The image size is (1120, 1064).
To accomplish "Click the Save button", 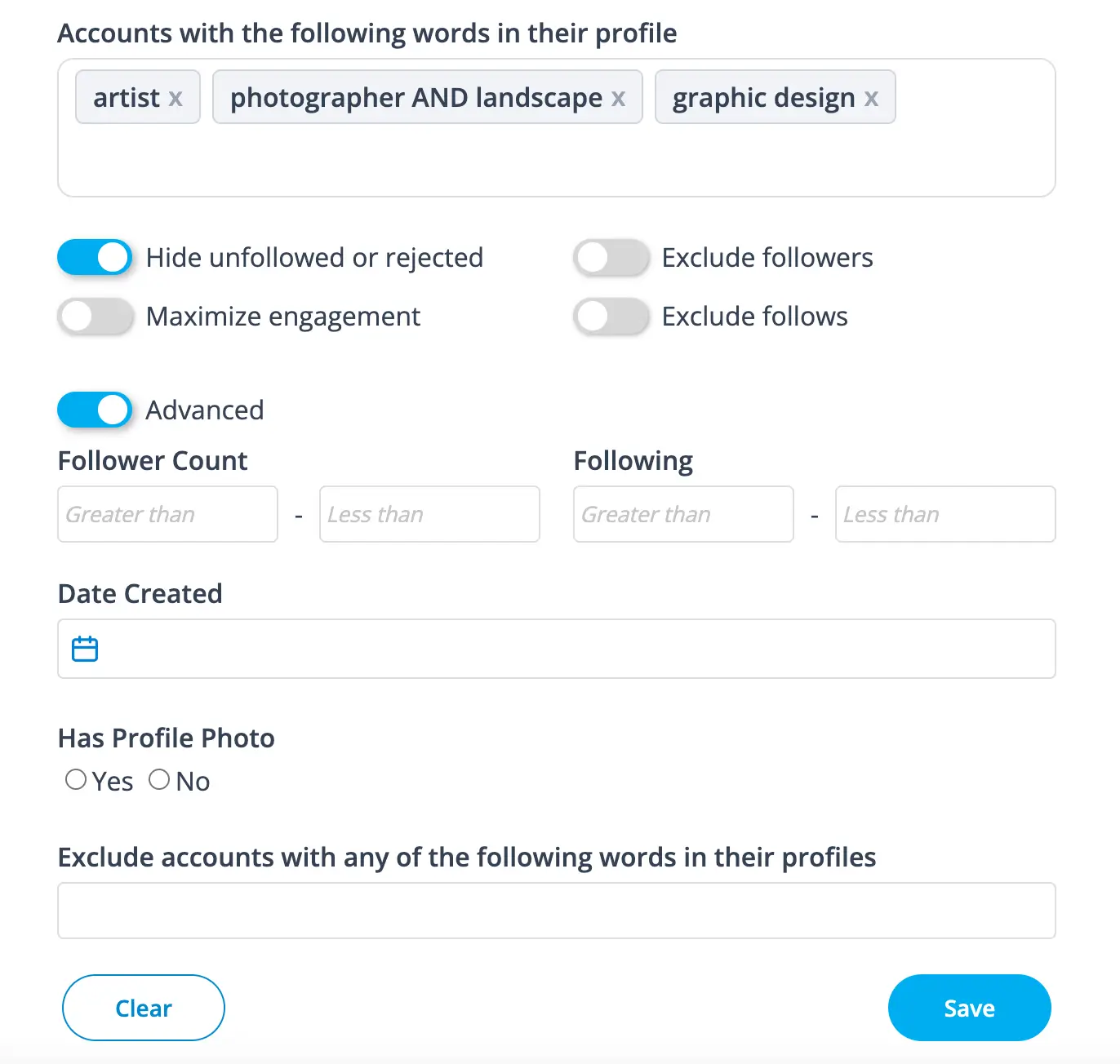I will [969, 1008].
